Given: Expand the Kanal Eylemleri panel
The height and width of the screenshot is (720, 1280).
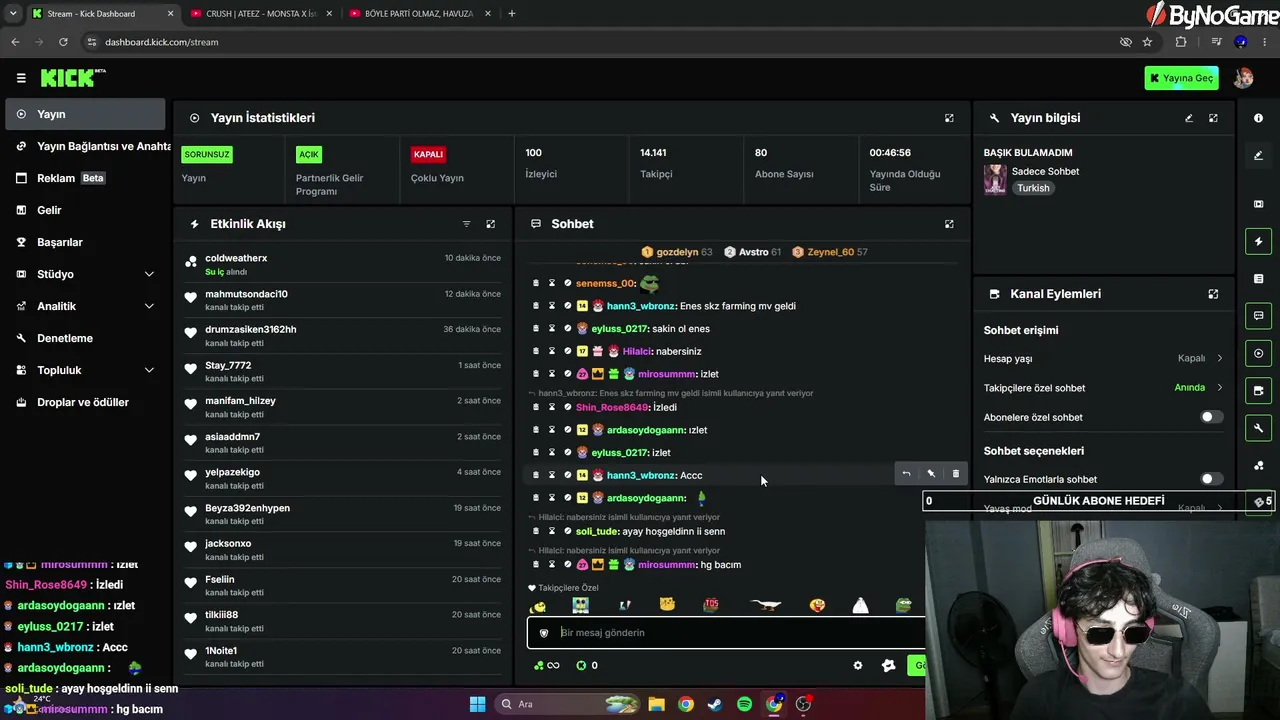Looking at the screenshot, I should tap(1213, 294).
